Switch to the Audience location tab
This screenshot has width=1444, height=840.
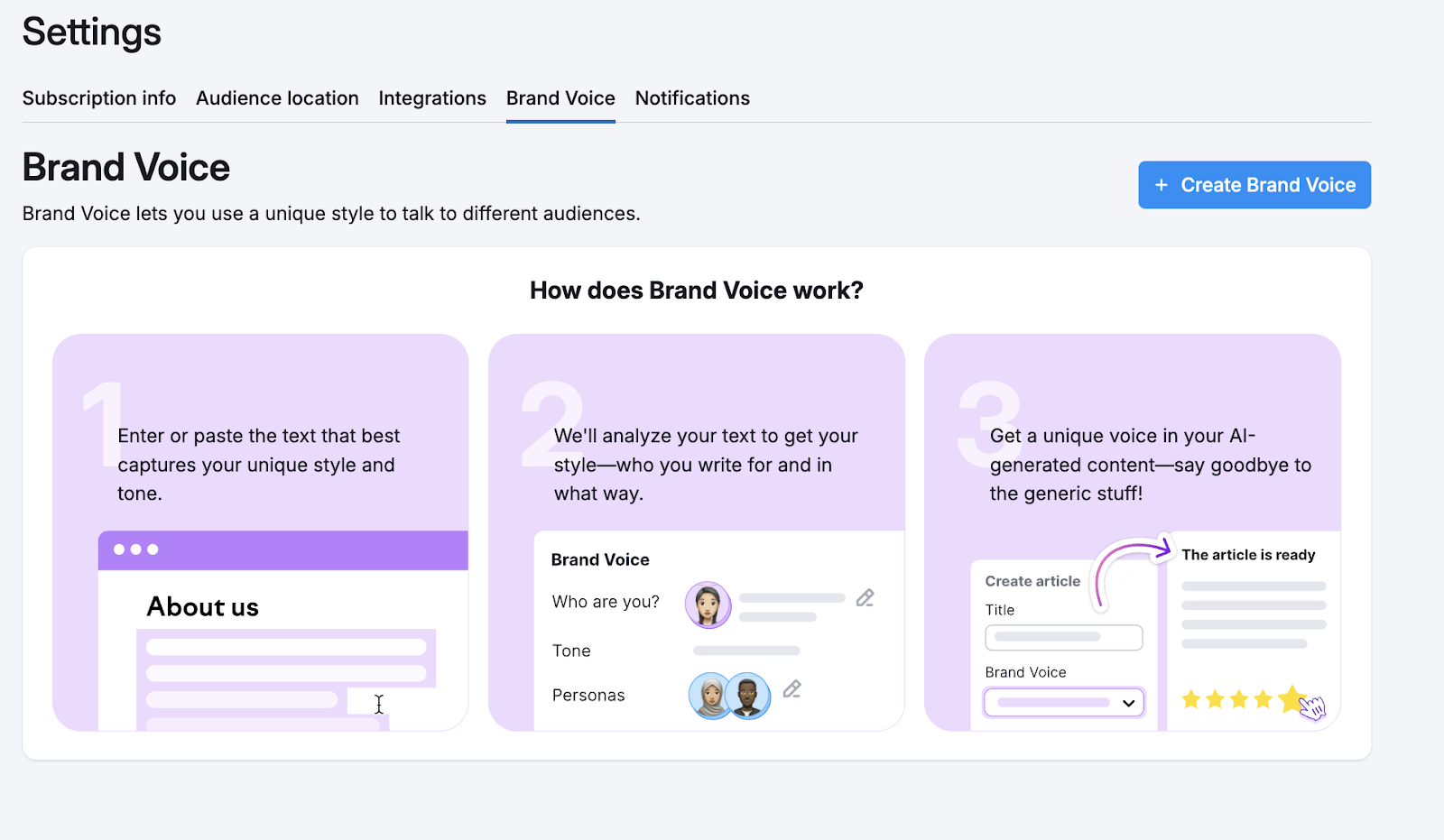click(277, 98)
